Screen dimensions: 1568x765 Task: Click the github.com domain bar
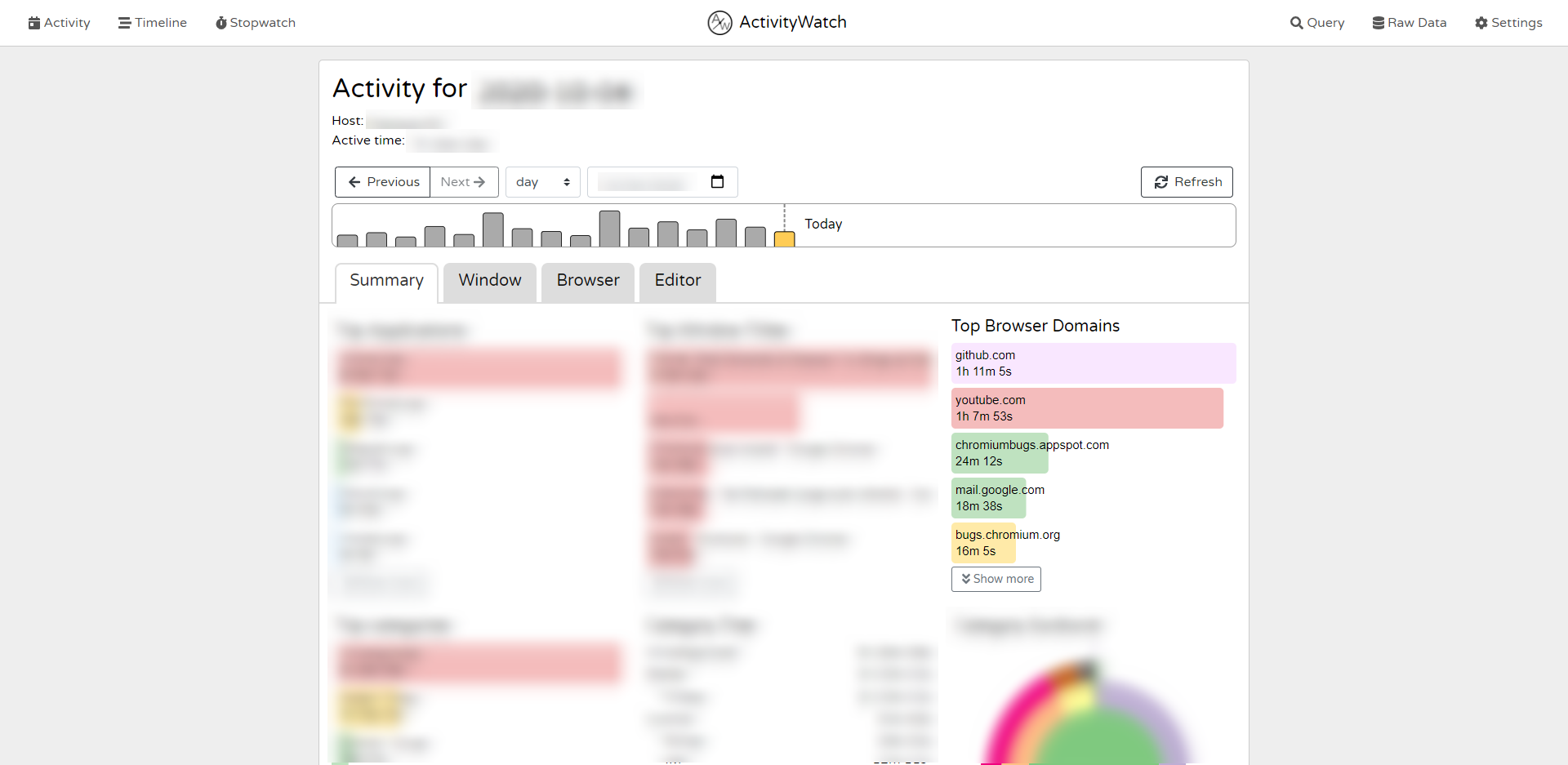(1094, 363)
